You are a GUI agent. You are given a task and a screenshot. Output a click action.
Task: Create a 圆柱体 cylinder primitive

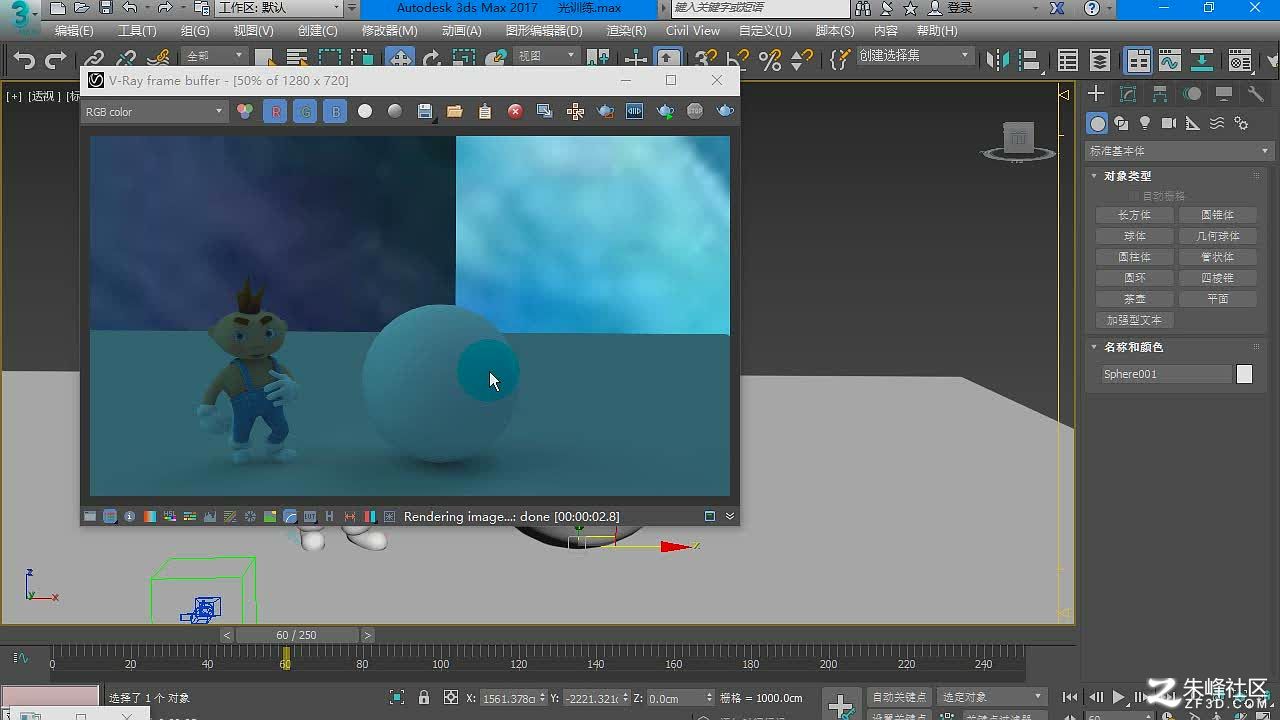(x=1134, y=257)
